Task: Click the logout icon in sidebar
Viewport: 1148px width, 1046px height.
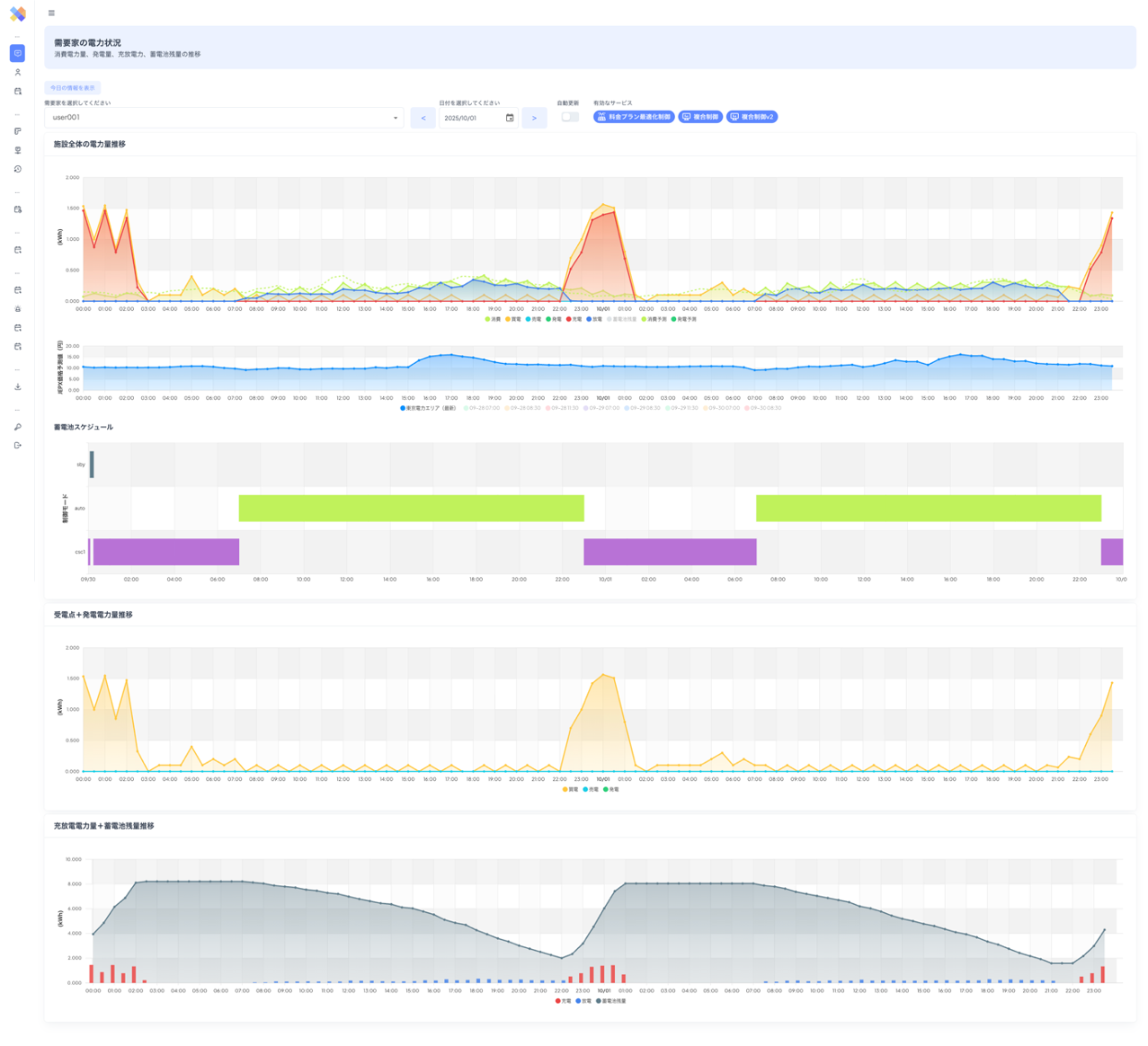Action: (x=17, y=446)
